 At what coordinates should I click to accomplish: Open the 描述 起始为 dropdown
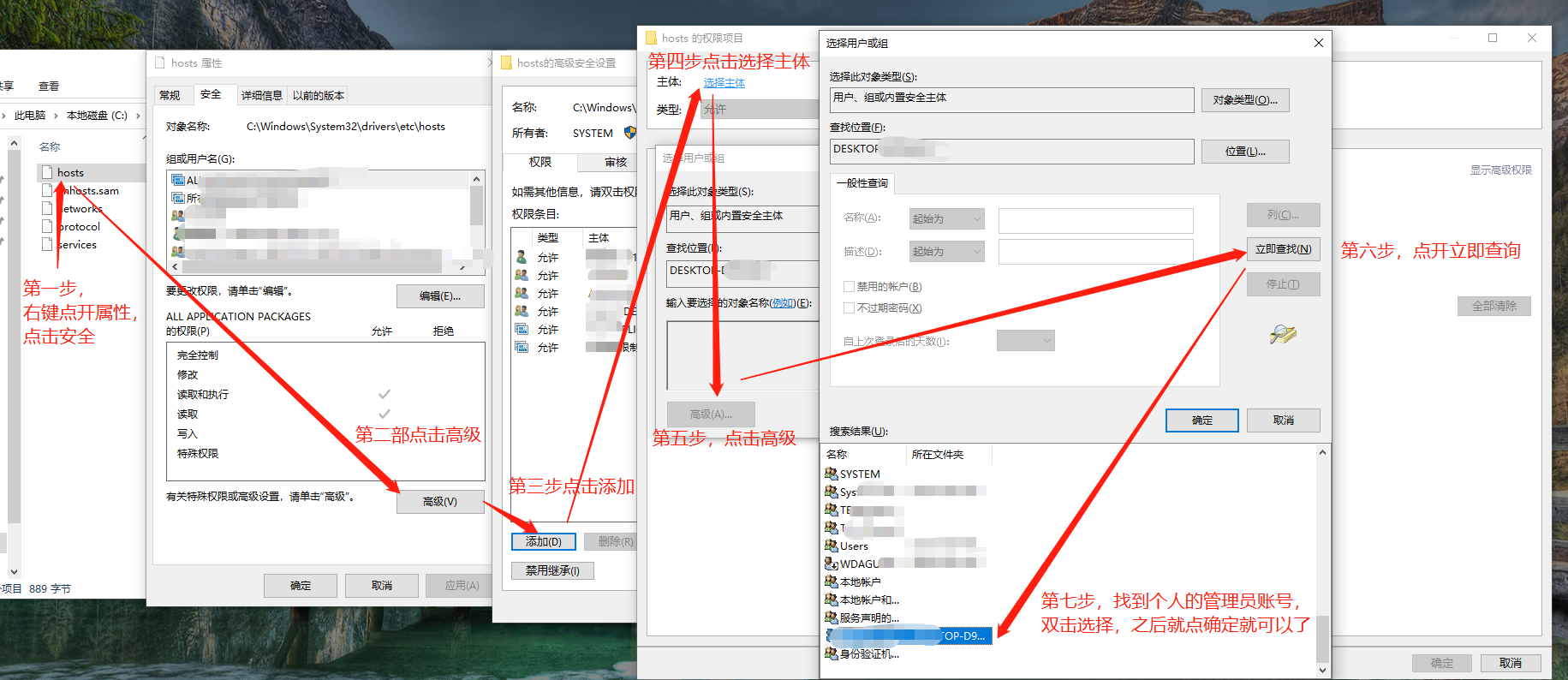coord(946,252)
